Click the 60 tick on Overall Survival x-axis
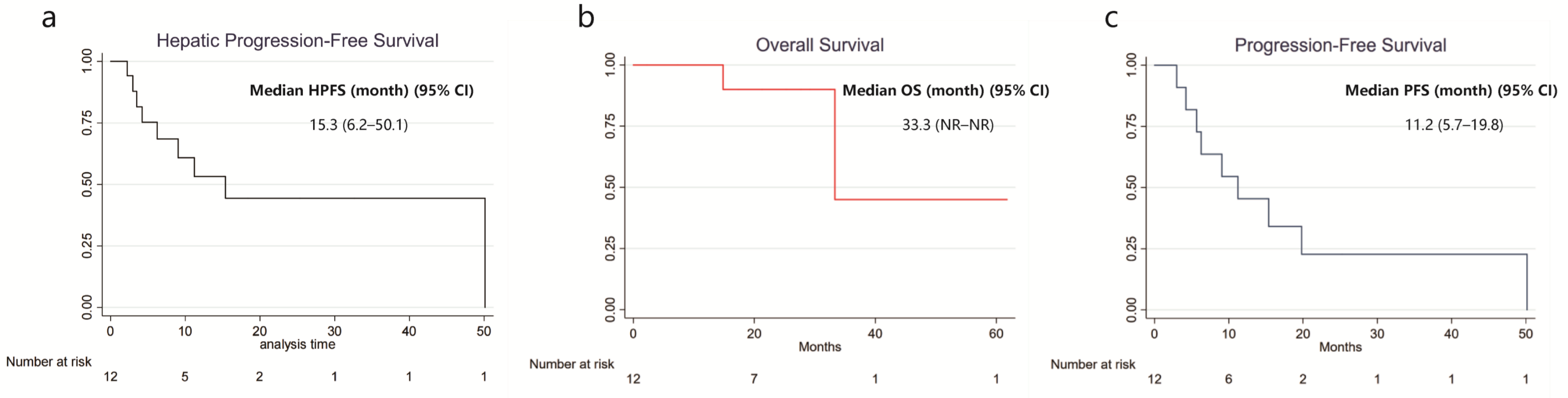This screenshot has height=398, width=1568. [996, 334]
